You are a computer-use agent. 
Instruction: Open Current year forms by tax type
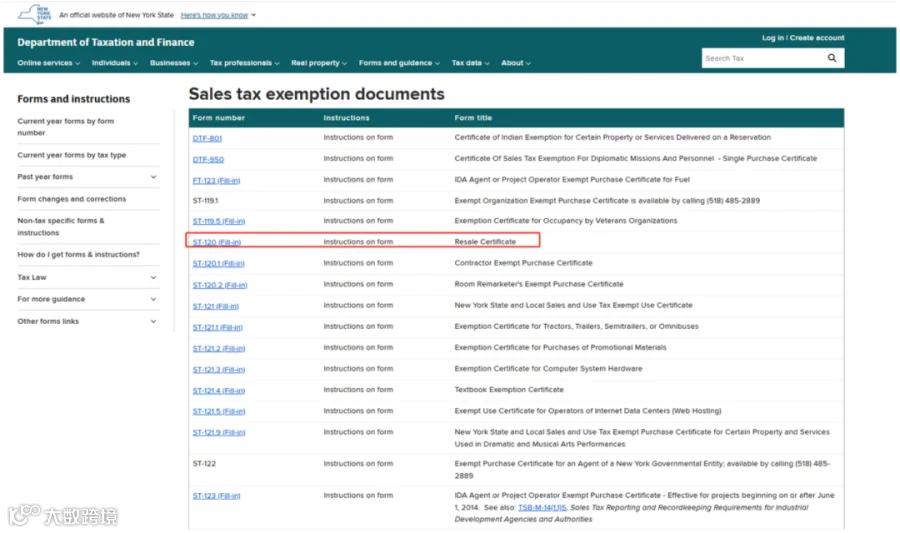coord(72,155)
